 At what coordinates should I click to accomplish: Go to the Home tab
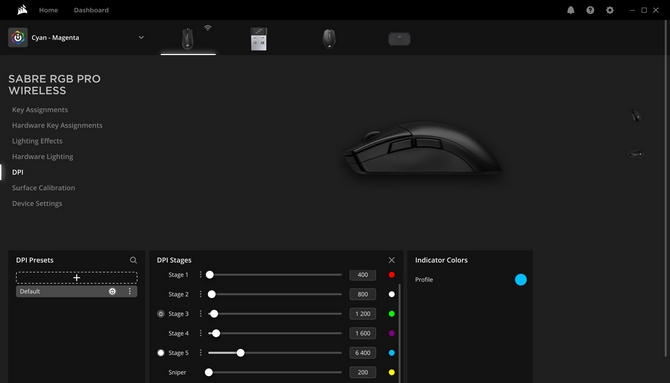pos(48,10)
